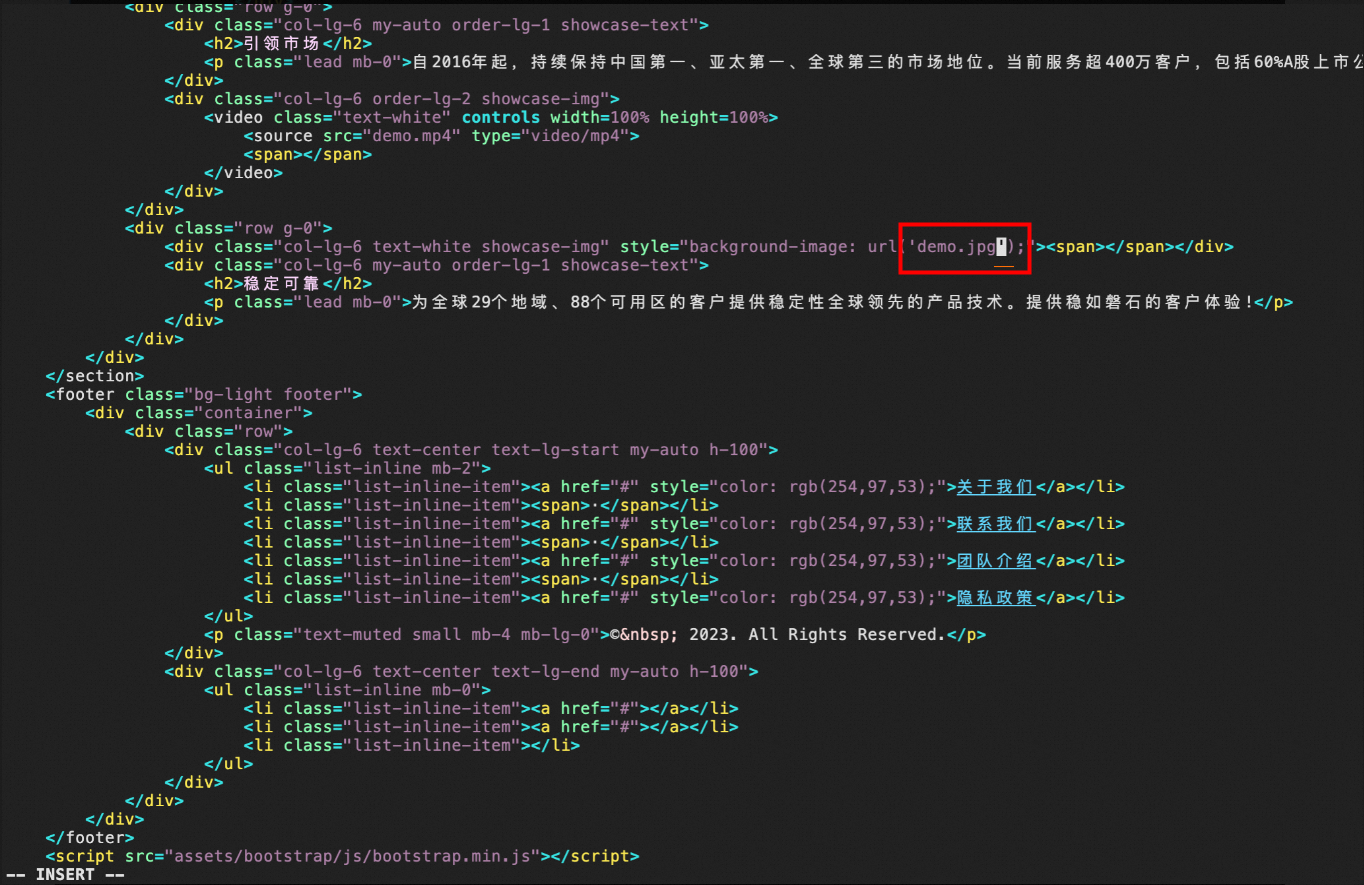The height and width of the screenshot is (885, 1364).
Task: Click the 2023. All Rights Reserved text
Action: [x=817, y=635]
